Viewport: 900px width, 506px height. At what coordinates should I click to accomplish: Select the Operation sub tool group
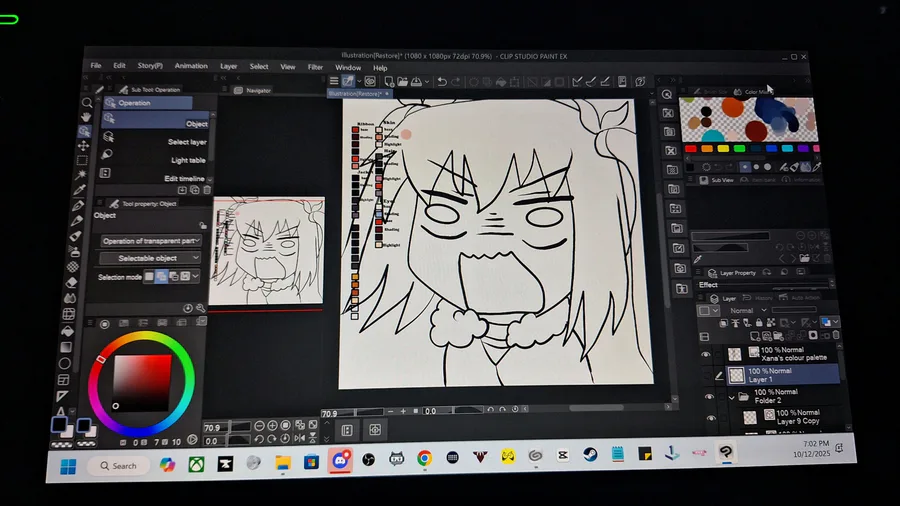(x=148, y=103)
